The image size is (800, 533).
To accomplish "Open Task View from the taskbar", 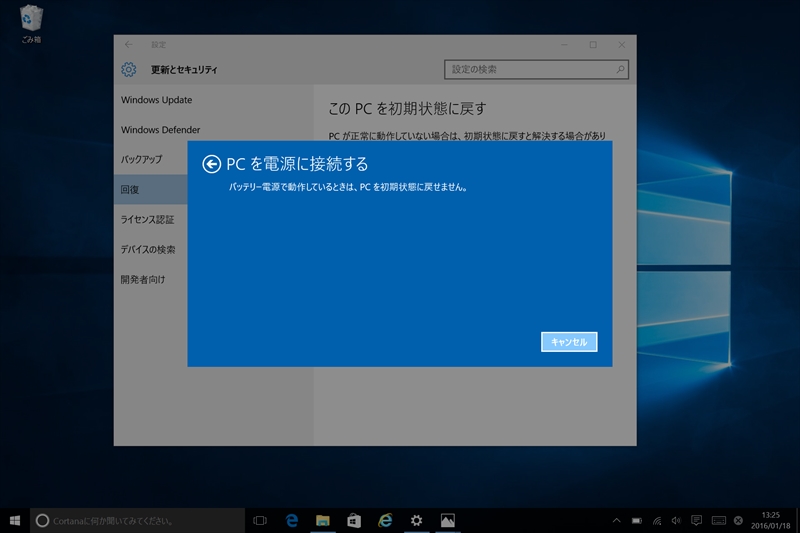I will (260, 521).
